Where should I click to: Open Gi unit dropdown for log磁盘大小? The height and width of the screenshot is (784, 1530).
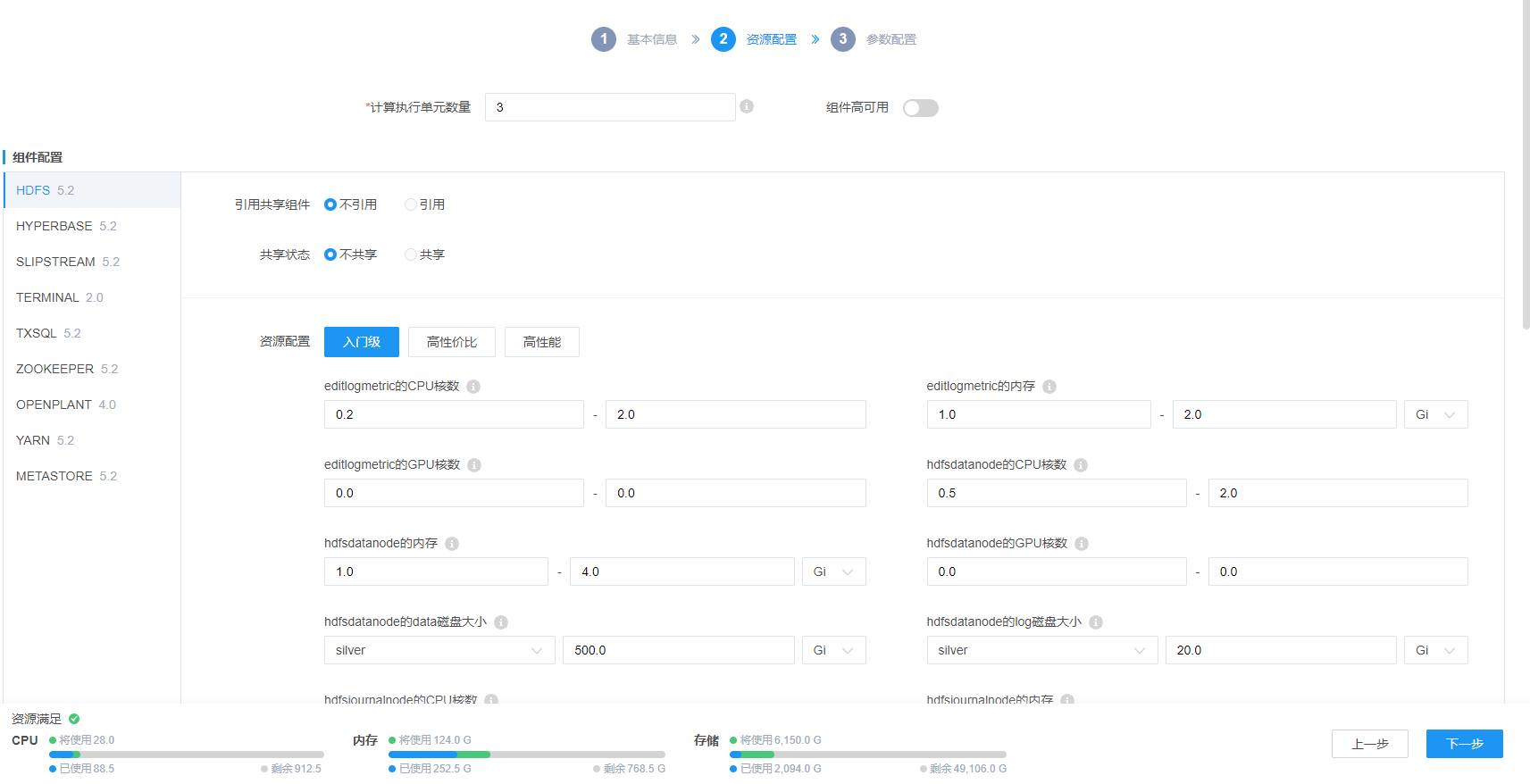1435,650
